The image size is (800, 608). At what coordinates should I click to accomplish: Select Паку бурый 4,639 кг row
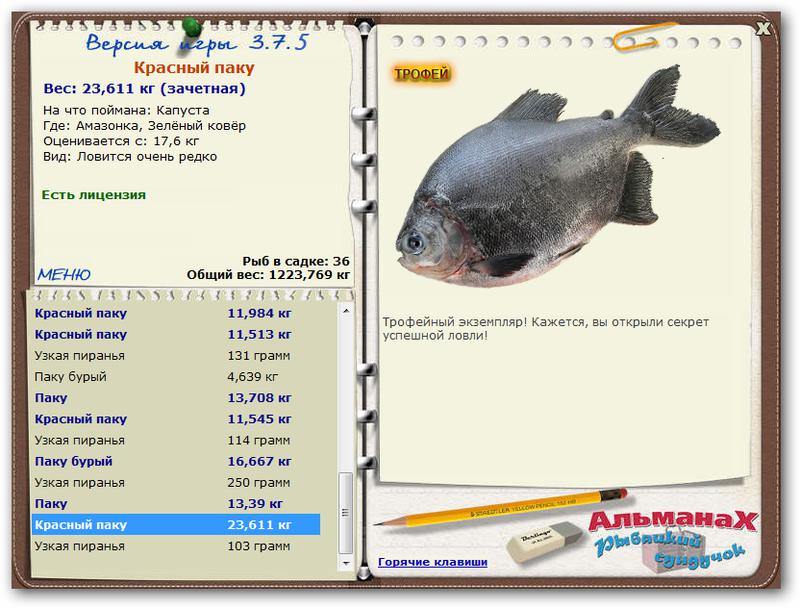176,376
